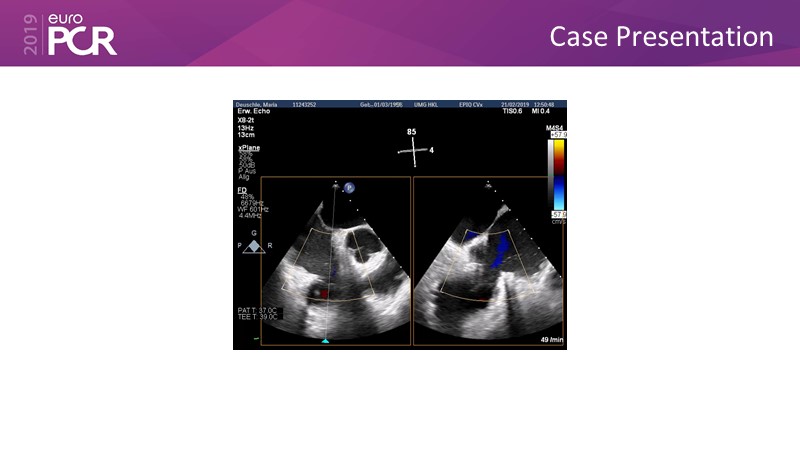
Task: Select the right echo view panel
Action: coord(489,261)
